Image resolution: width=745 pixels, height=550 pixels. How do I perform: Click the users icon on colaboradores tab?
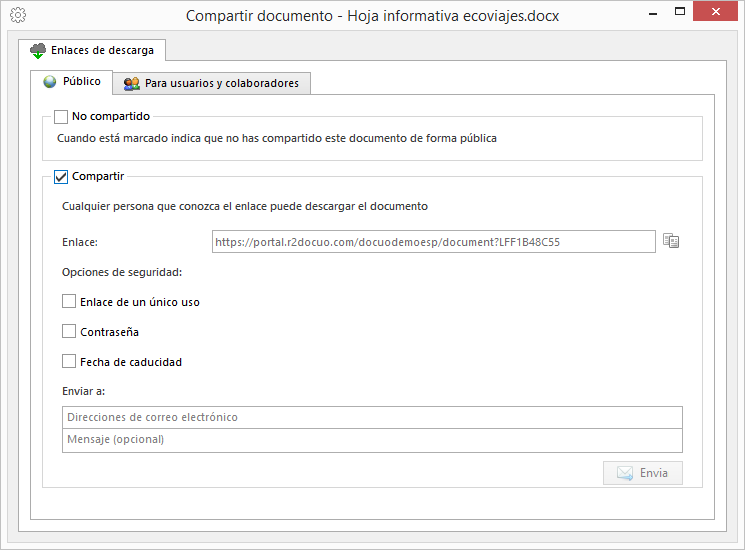(132, 84)
